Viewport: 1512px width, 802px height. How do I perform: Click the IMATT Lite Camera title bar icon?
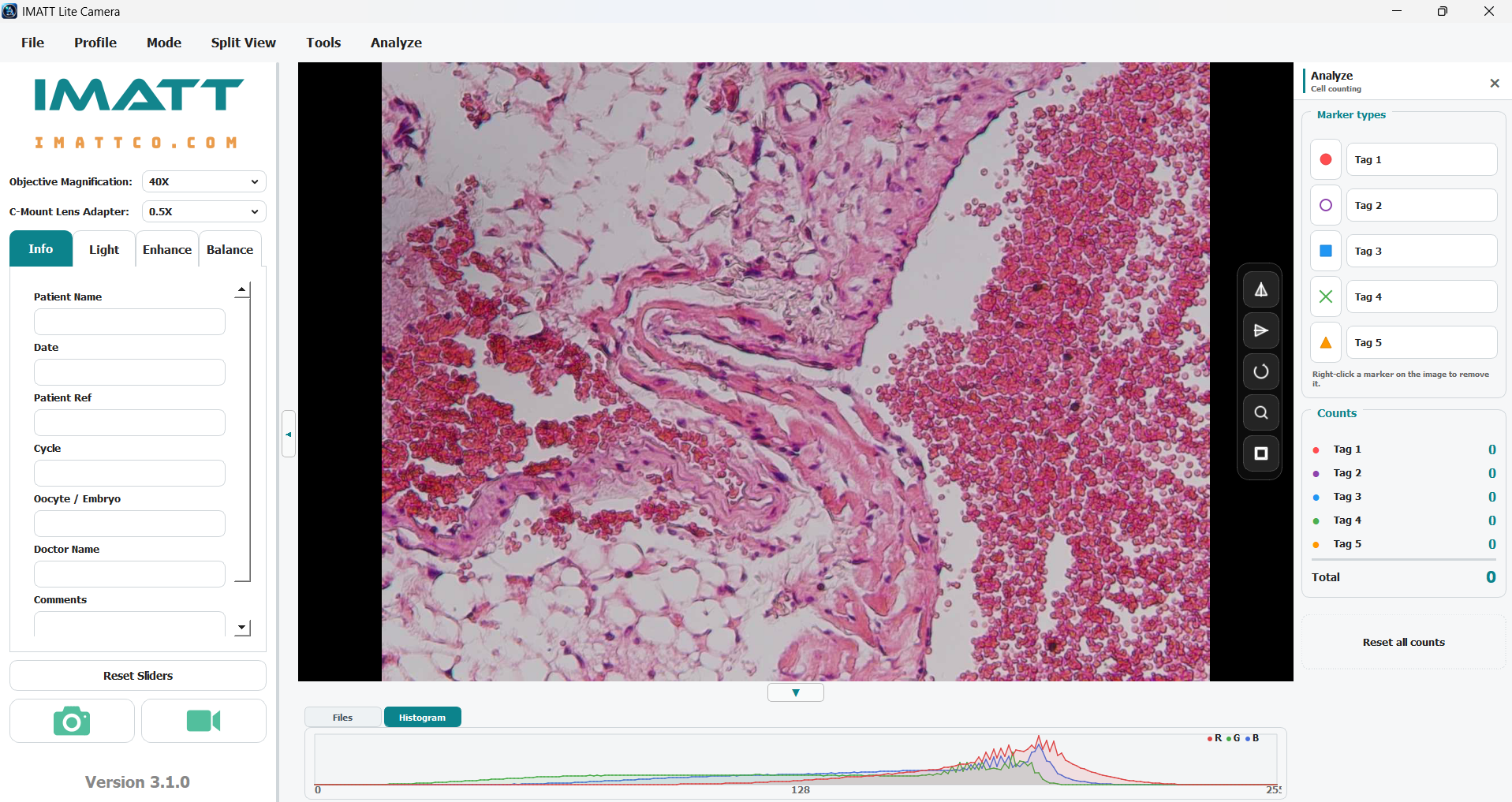[9, 11]
